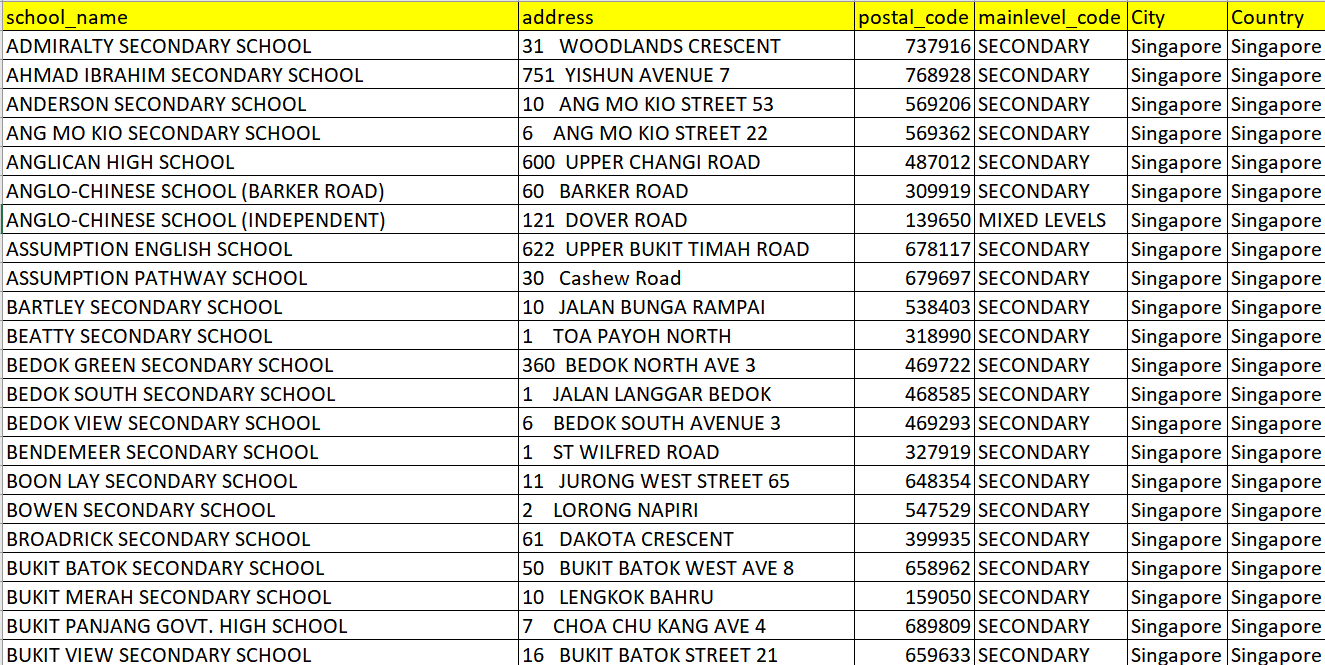Select postal code 159050 cell
This screenshot has height=665, width=1325.
pyautogui.click(x=915, y=597)
